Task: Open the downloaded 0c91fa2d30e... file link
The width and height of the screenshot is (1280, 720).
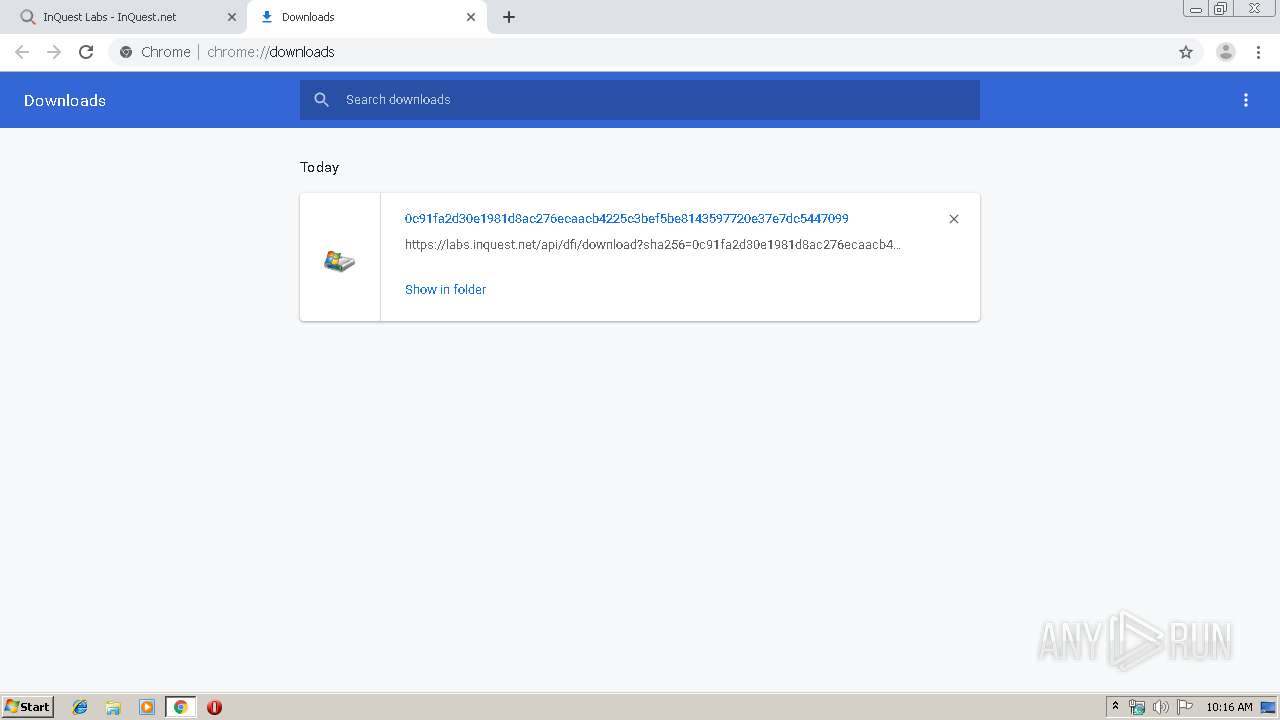Action: click(x=626, y=218)
